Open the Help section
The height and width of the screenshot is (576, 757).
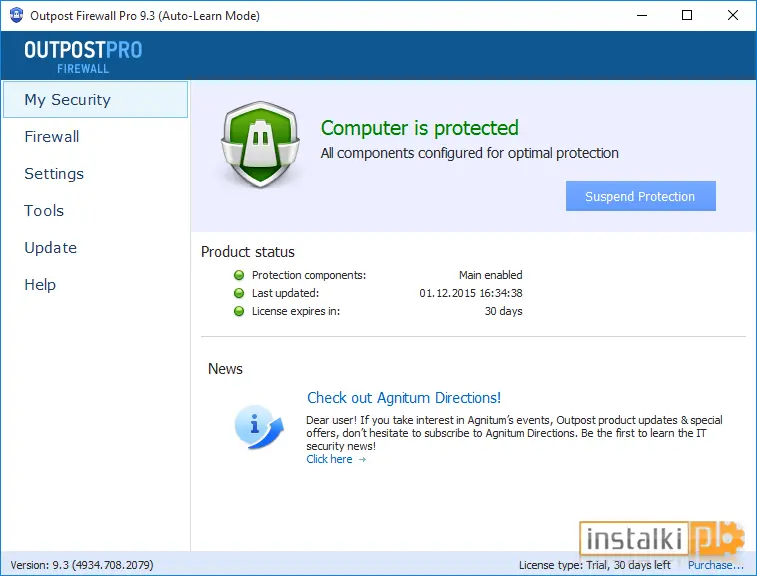click(40, 284)
